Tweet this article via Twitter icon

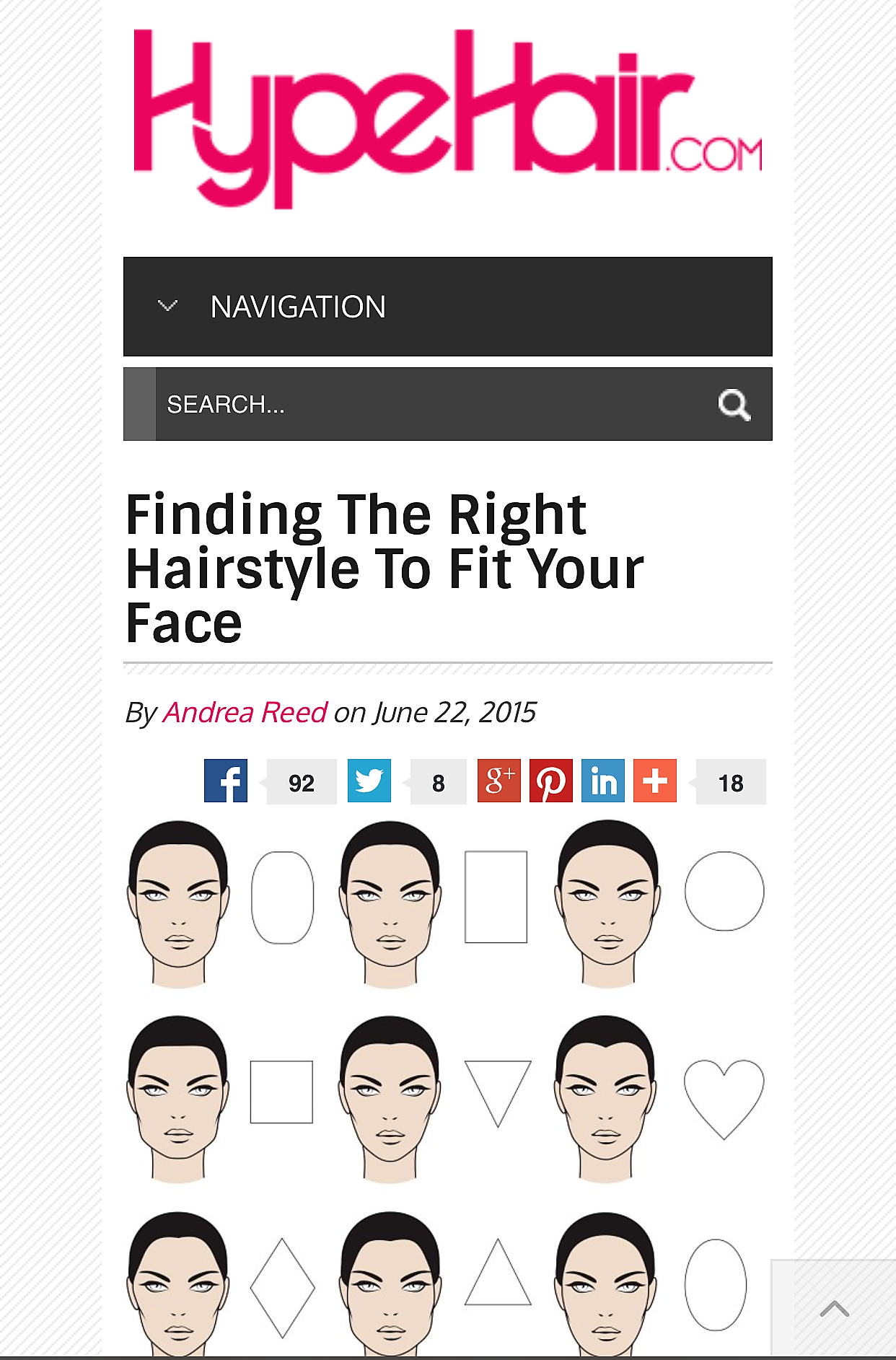pyautogui.click(x=369, y=781)
